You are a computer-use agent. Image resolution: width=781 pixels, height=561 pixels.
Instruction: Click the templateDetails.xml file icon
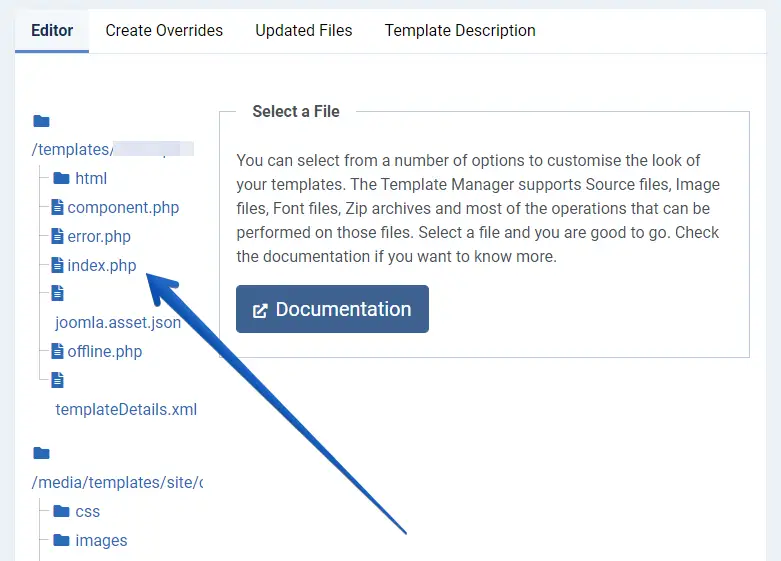tap(58, 380)
